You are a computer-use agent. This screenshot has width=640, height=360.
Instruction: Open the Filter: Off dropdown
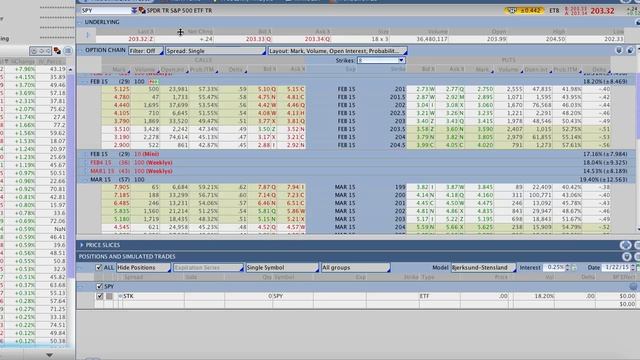146,51
